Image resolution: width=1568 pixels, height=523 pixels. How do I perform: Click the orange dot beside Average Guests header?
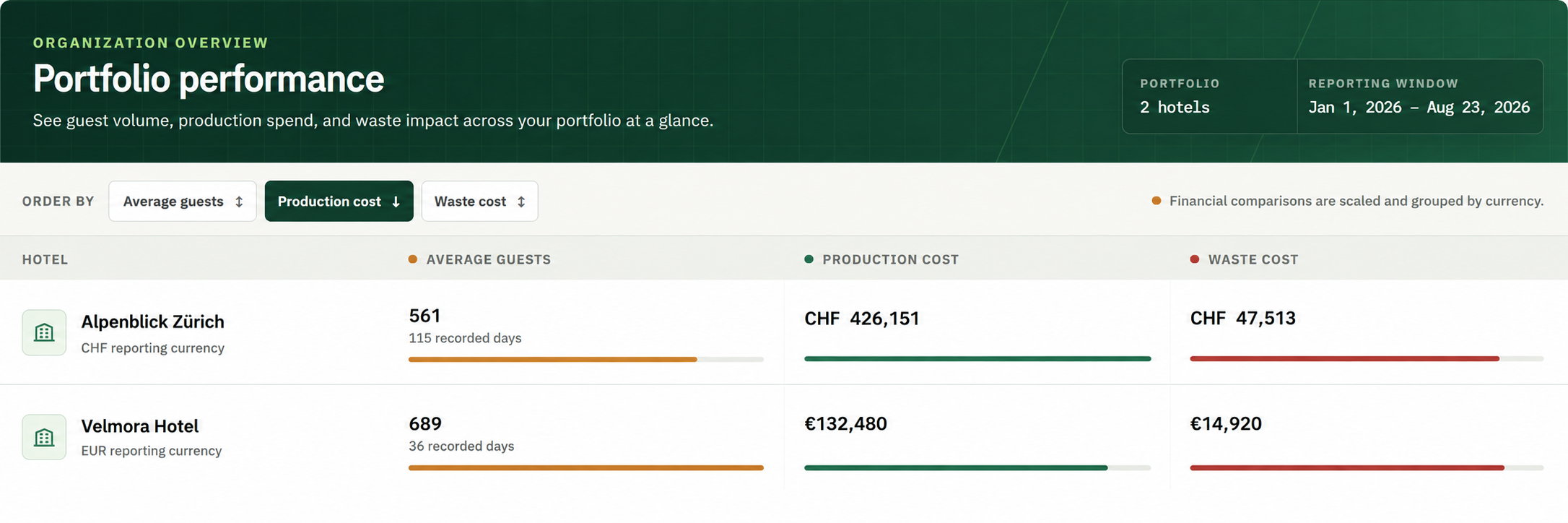[413, 259]
